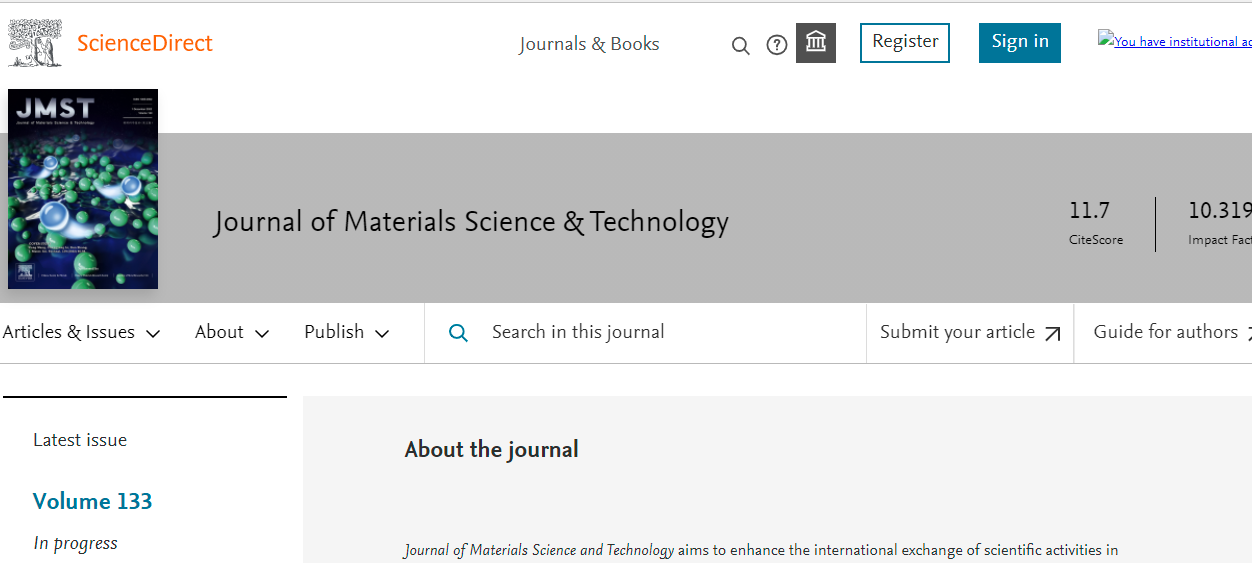Click the ScienceDirect brand name link
The image size is (1252, 563).
(145, 43)
